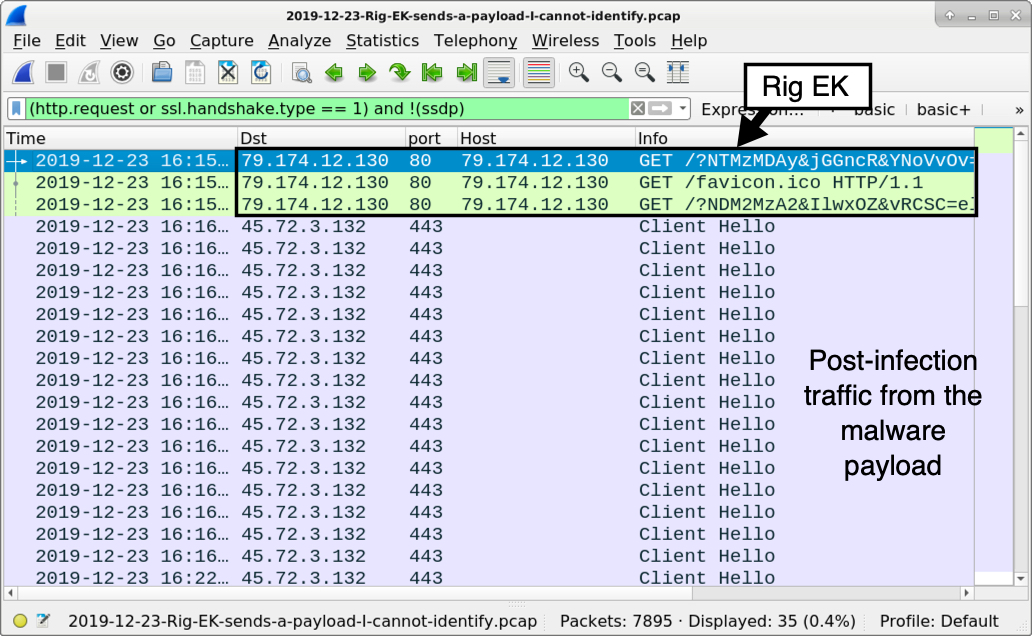Click packet list scroll-down arrow

pyautogui.click(x=1020, y=579)
